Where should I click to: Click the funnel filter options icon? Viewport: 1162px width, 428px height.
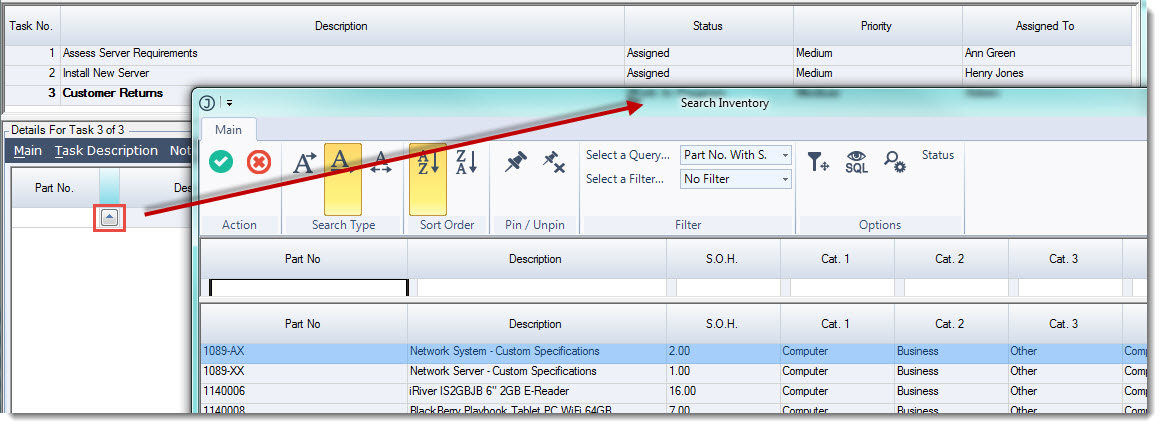click(x=818, y=161)
